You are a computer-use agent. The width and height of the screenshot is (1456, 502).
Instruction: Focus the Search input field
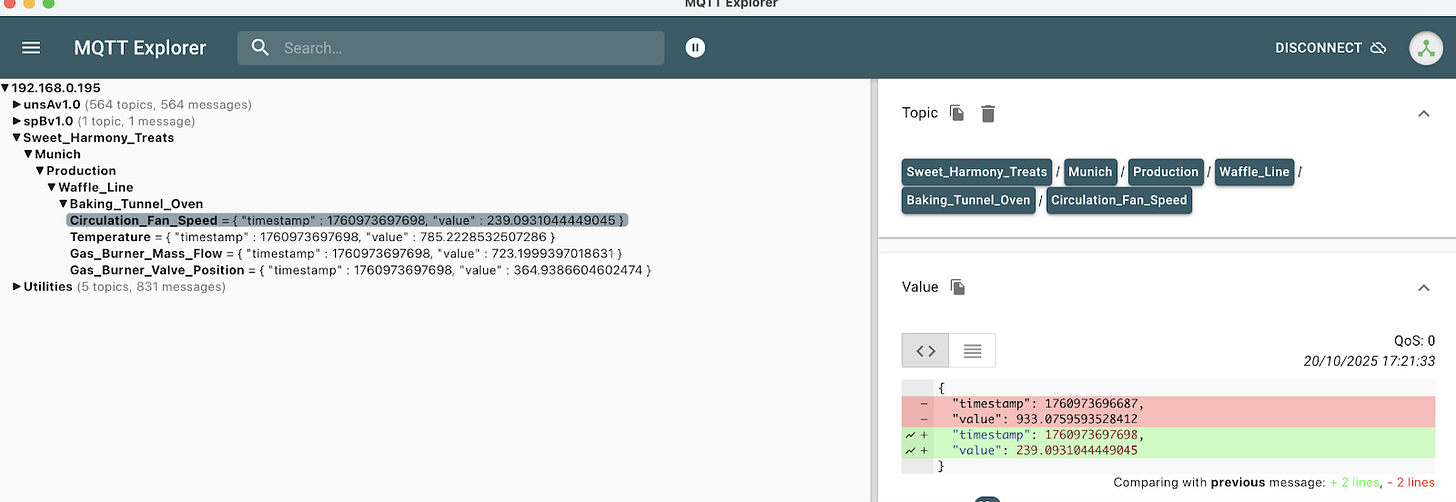pyautogui.click(x=451, y=48)
